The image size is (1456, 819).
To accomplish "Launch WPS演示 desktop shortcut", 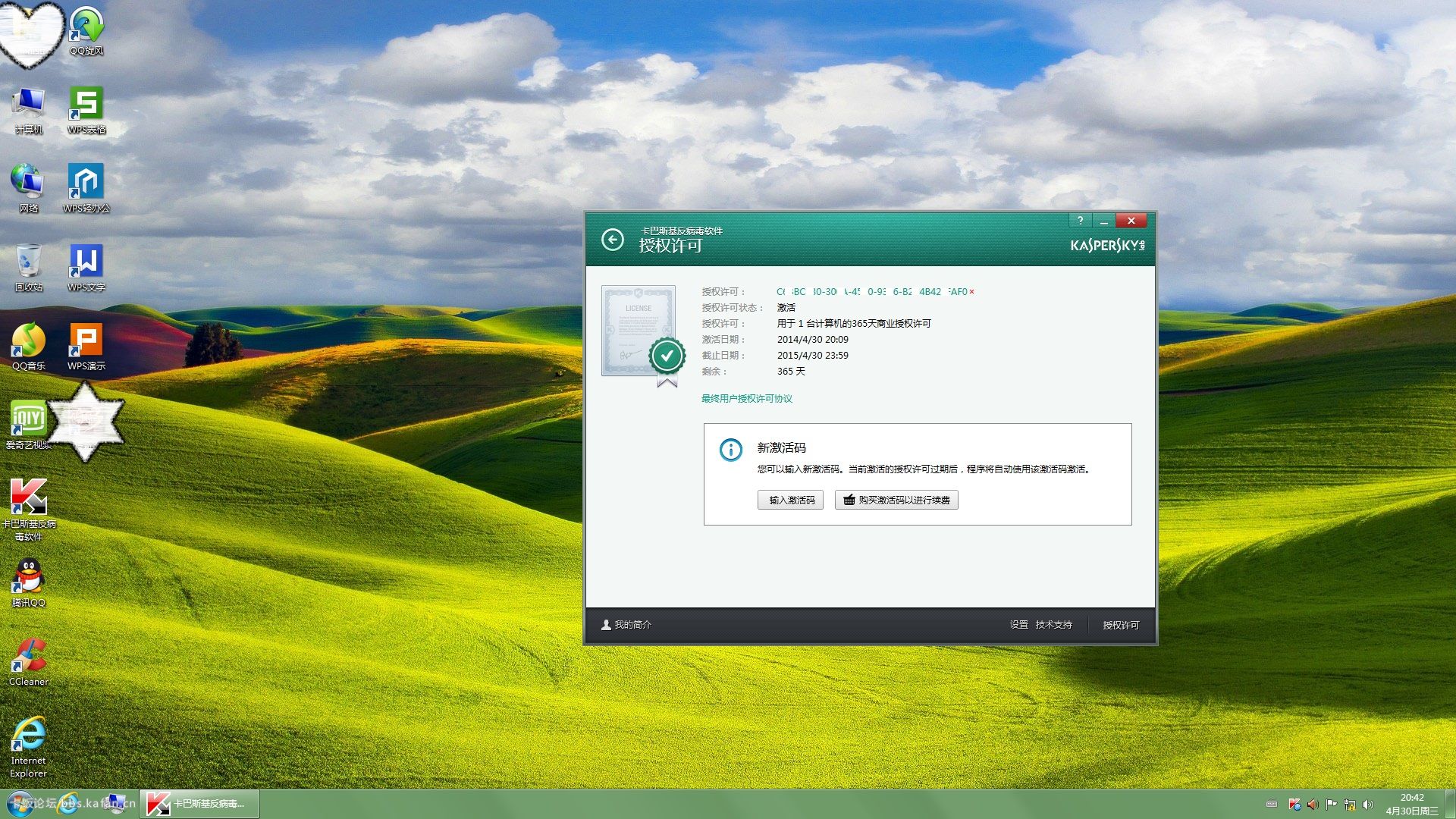I will pyautogui.click(x=86, y=346).
